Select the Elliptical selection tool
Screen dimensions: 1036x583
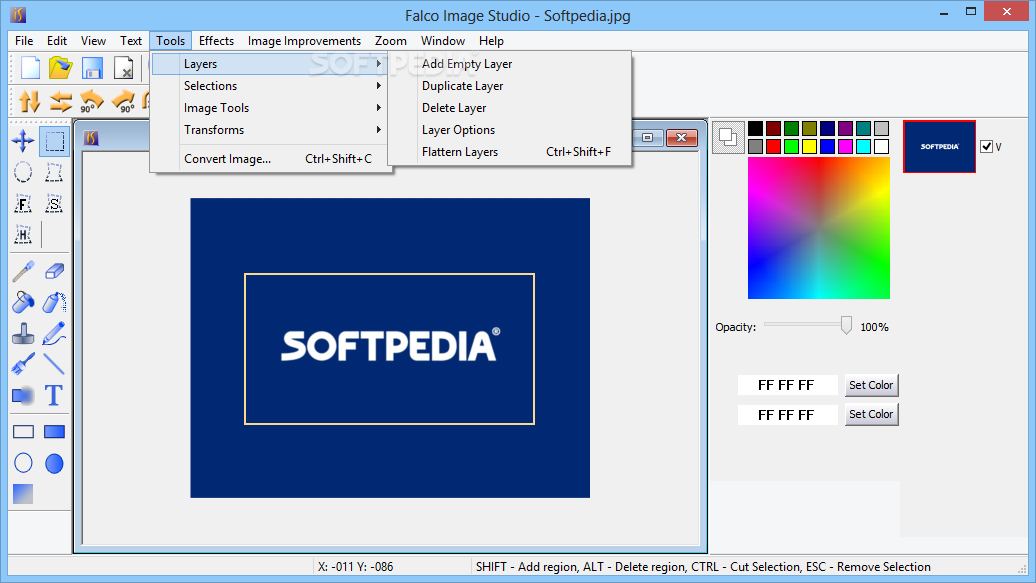click(x=23, y=173)
